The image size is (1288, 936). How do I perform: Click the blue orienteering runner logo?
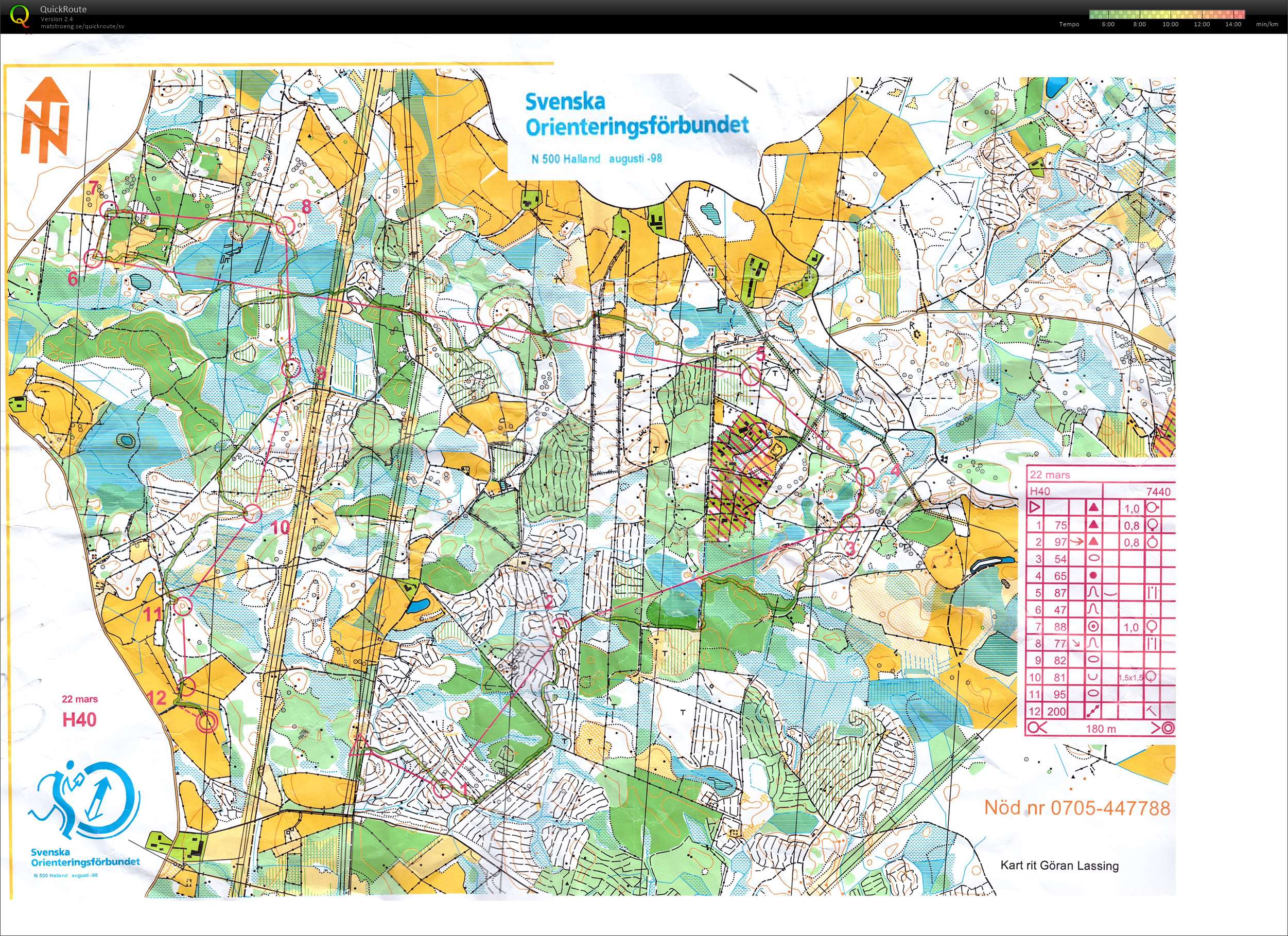85,801
